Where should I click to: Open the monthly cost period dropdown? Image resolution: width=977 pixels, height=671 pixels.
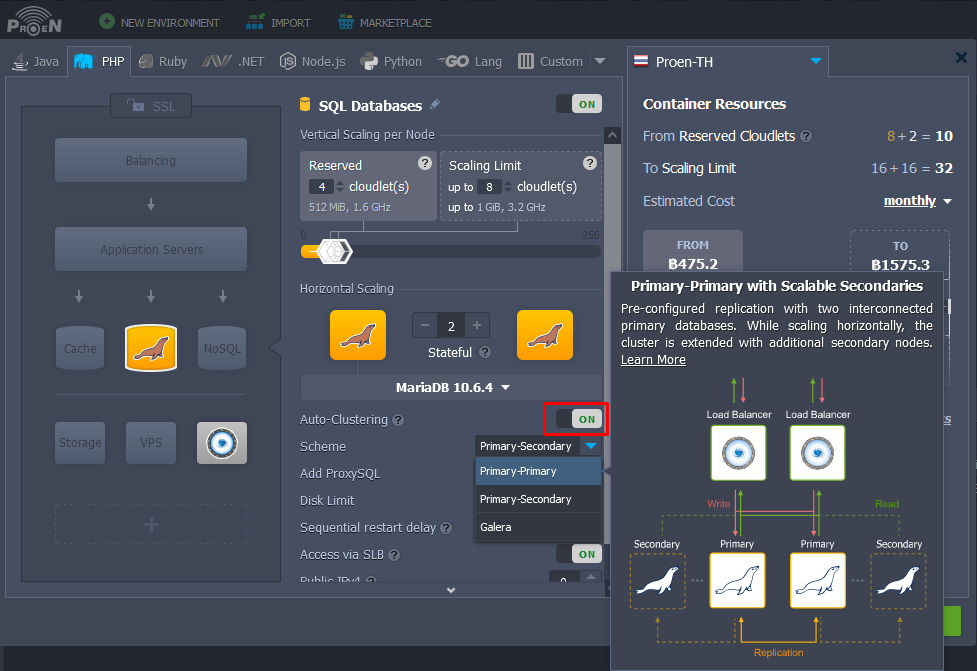tap(917, 201)
